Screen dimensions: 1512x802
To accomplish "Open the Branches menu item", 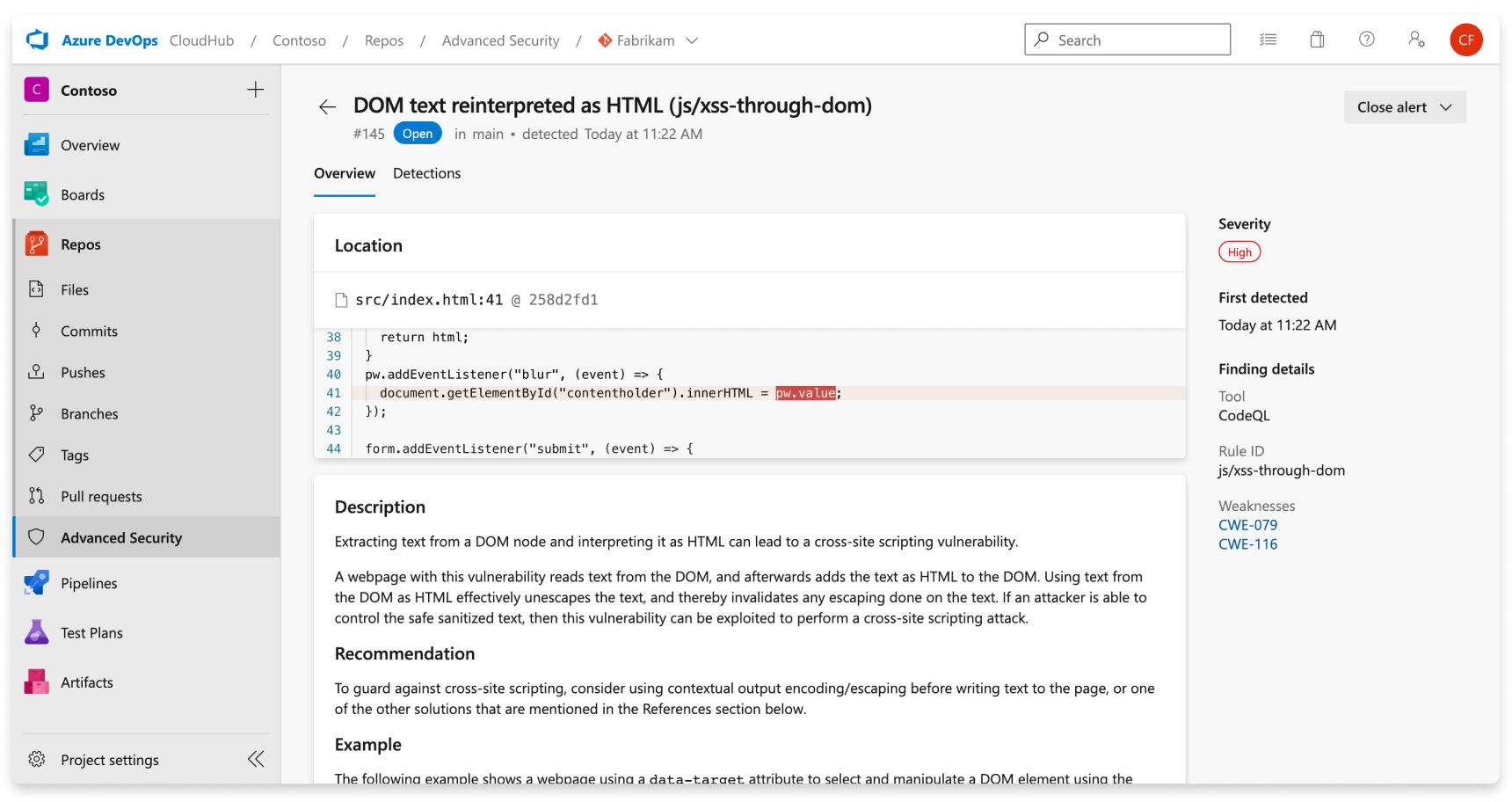I will [147, 413].
